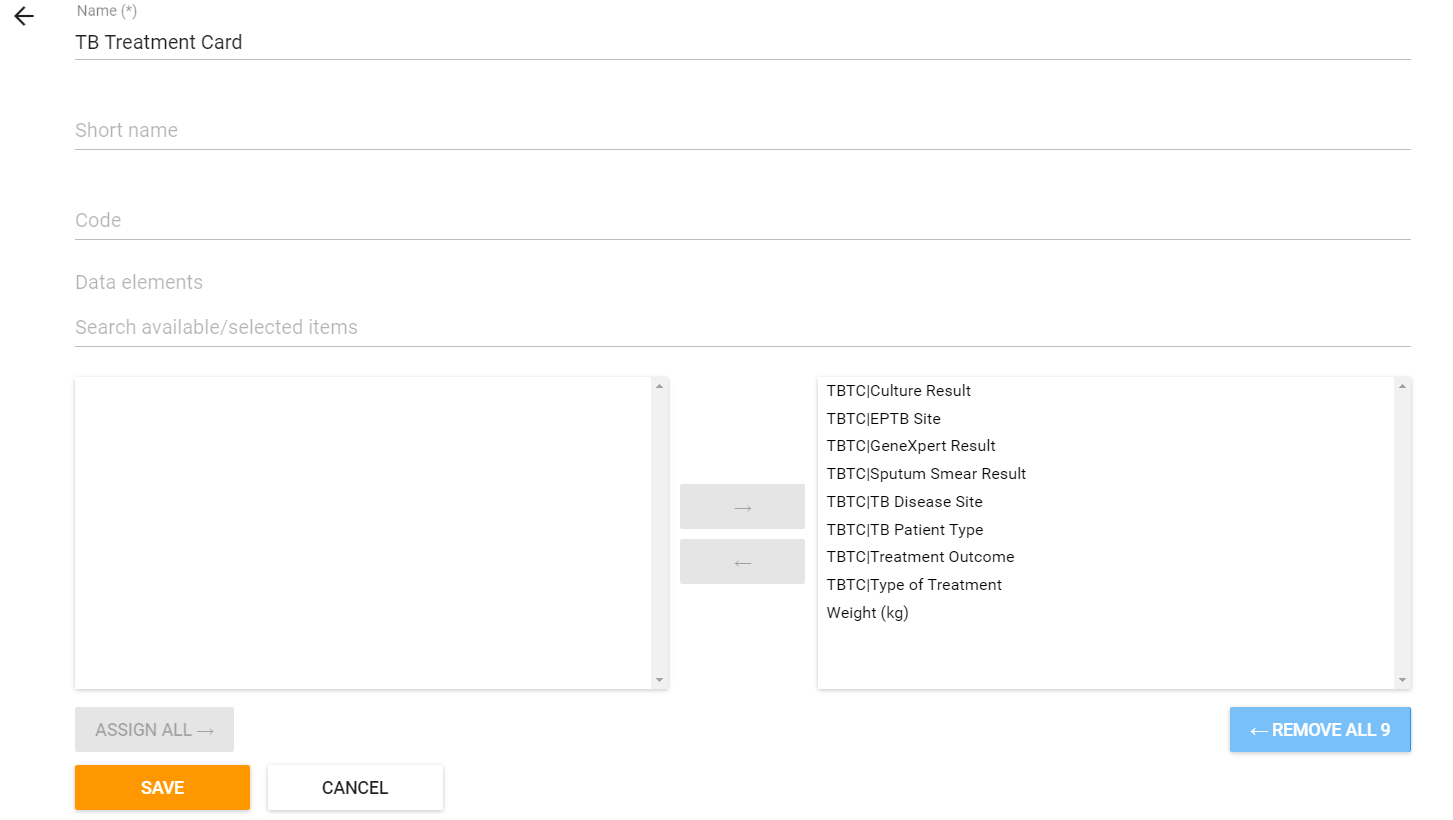Click up arrow of selected items scrollbar
Viewport: 1453px width, 820px height.
[1403, 386]
